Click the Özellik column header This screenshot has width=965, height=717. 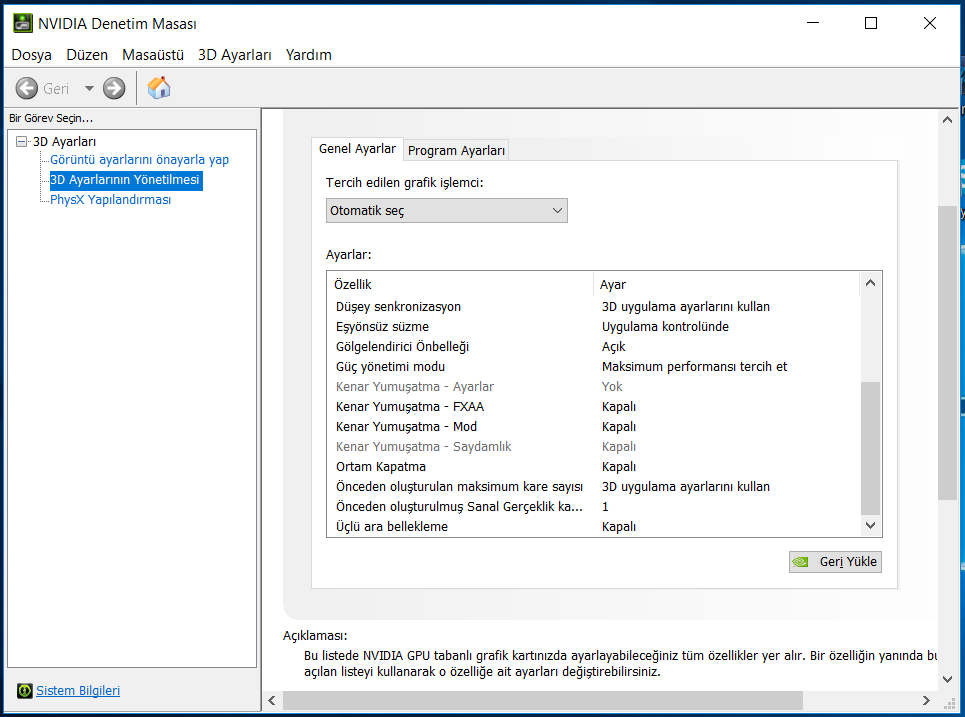[460, 284]
